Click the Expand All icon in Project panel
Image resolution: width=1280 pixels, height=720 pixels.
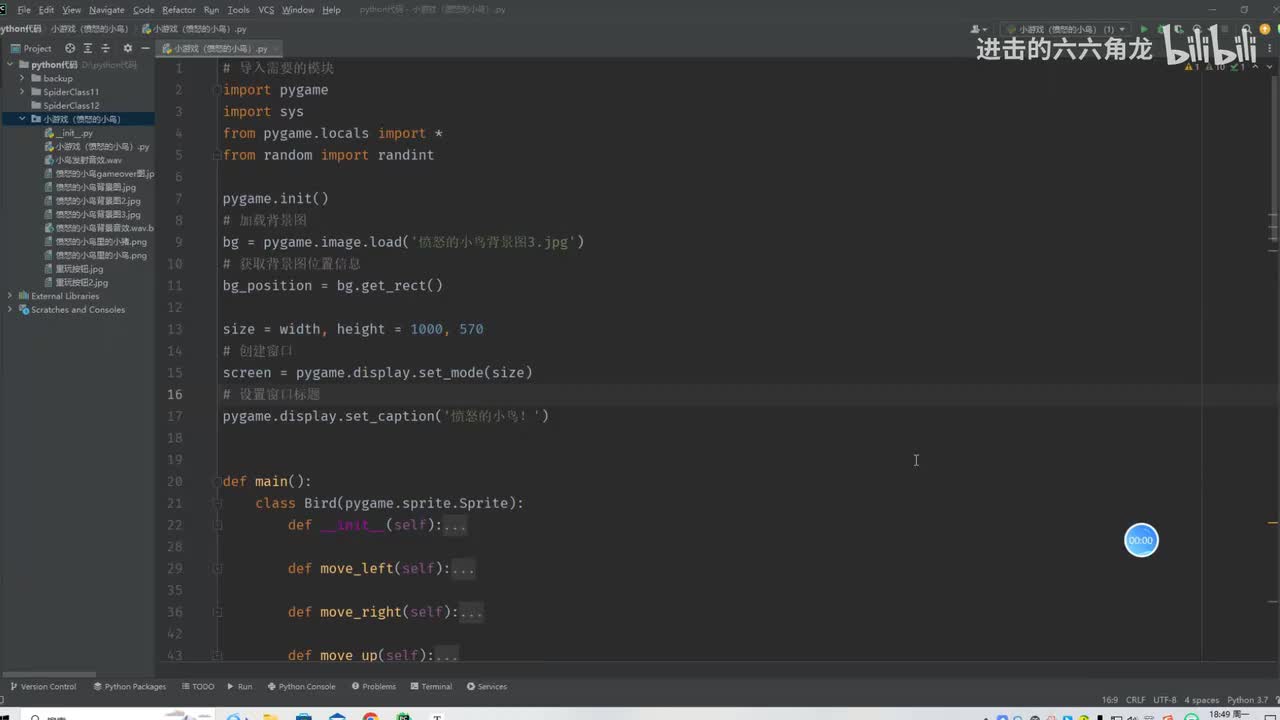pos(88,48)
